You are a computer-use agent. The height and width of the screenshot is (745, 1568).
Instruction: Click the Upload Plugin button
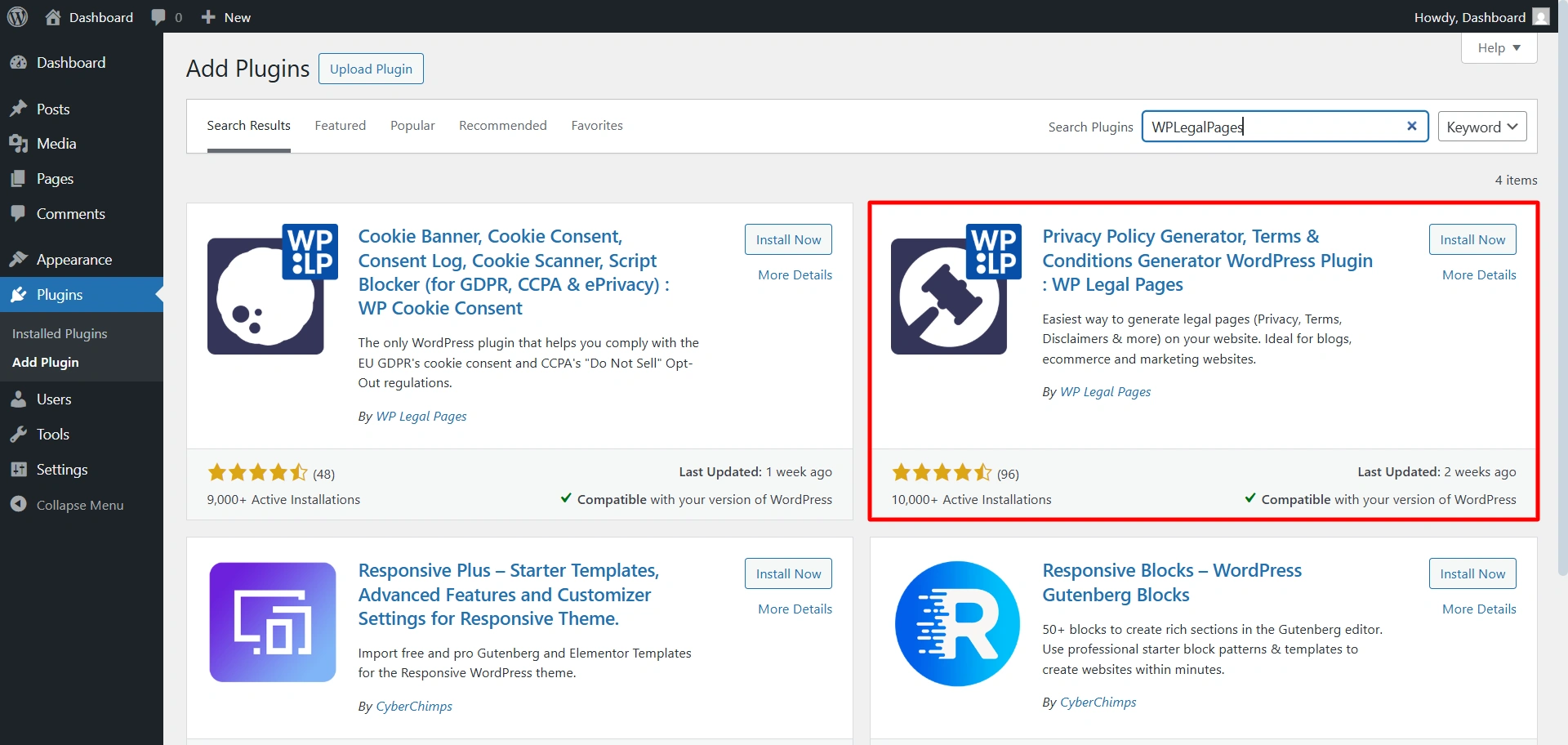(x=370, y=68)
